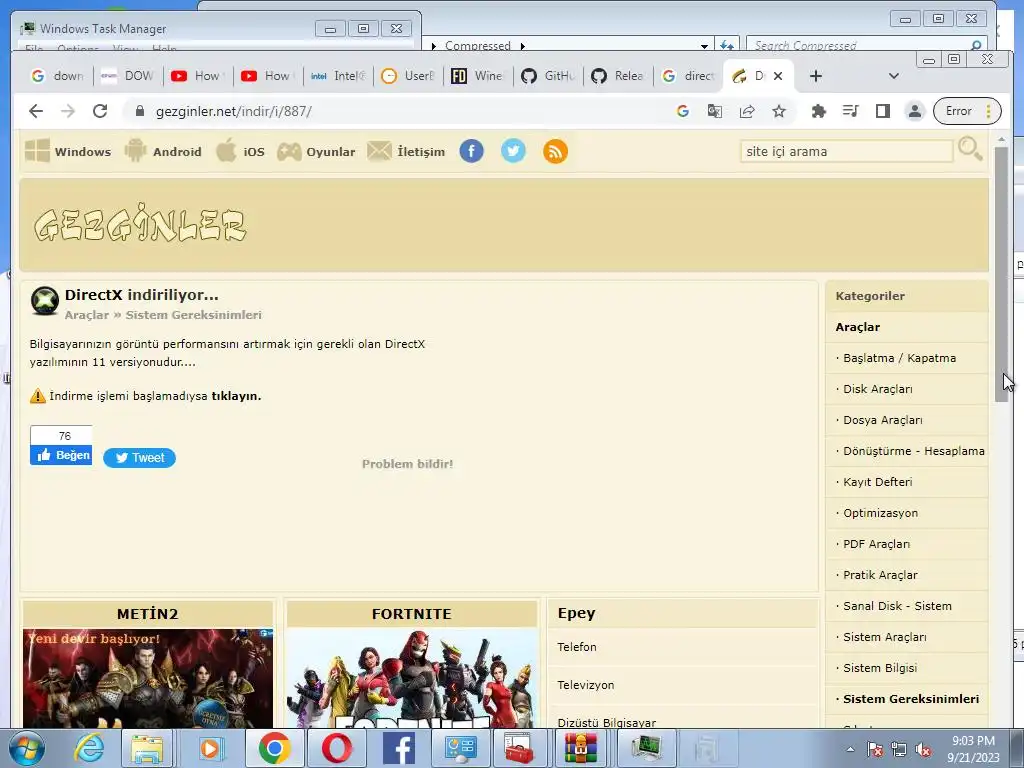Open the media control toolbar icon
The height and width of the screenshot is (768, 1024).
(x=850, y=111)
